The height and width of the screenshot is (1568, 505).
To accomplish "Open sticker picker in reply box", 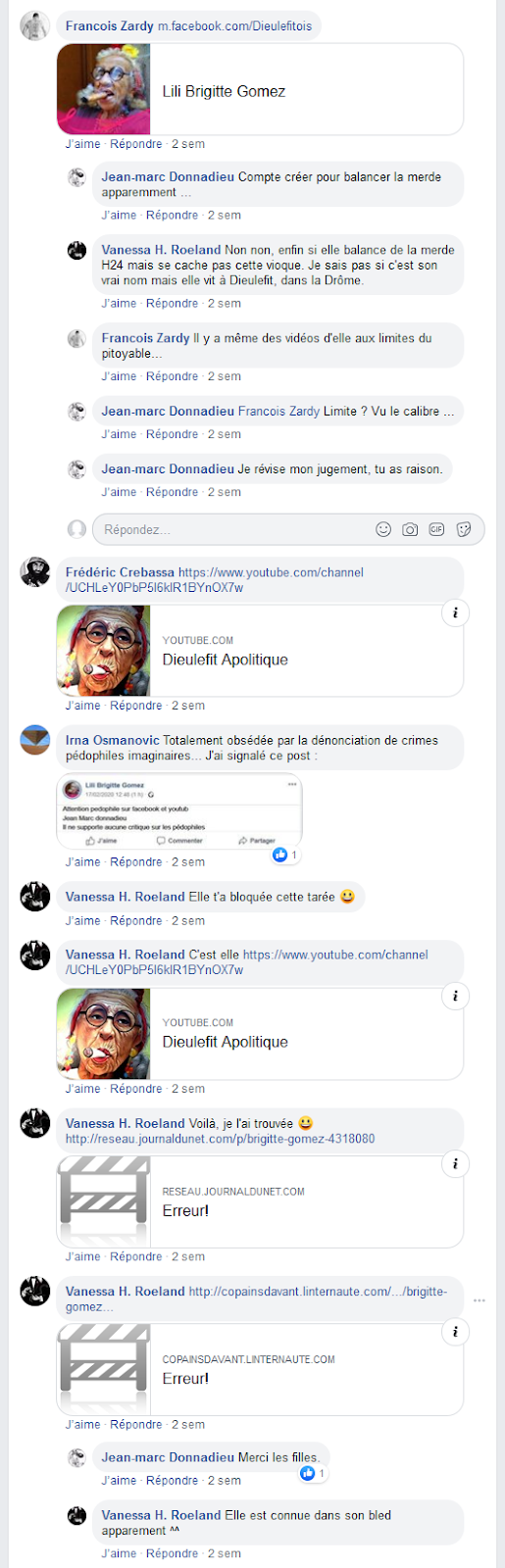I will [x=464, y=529].
